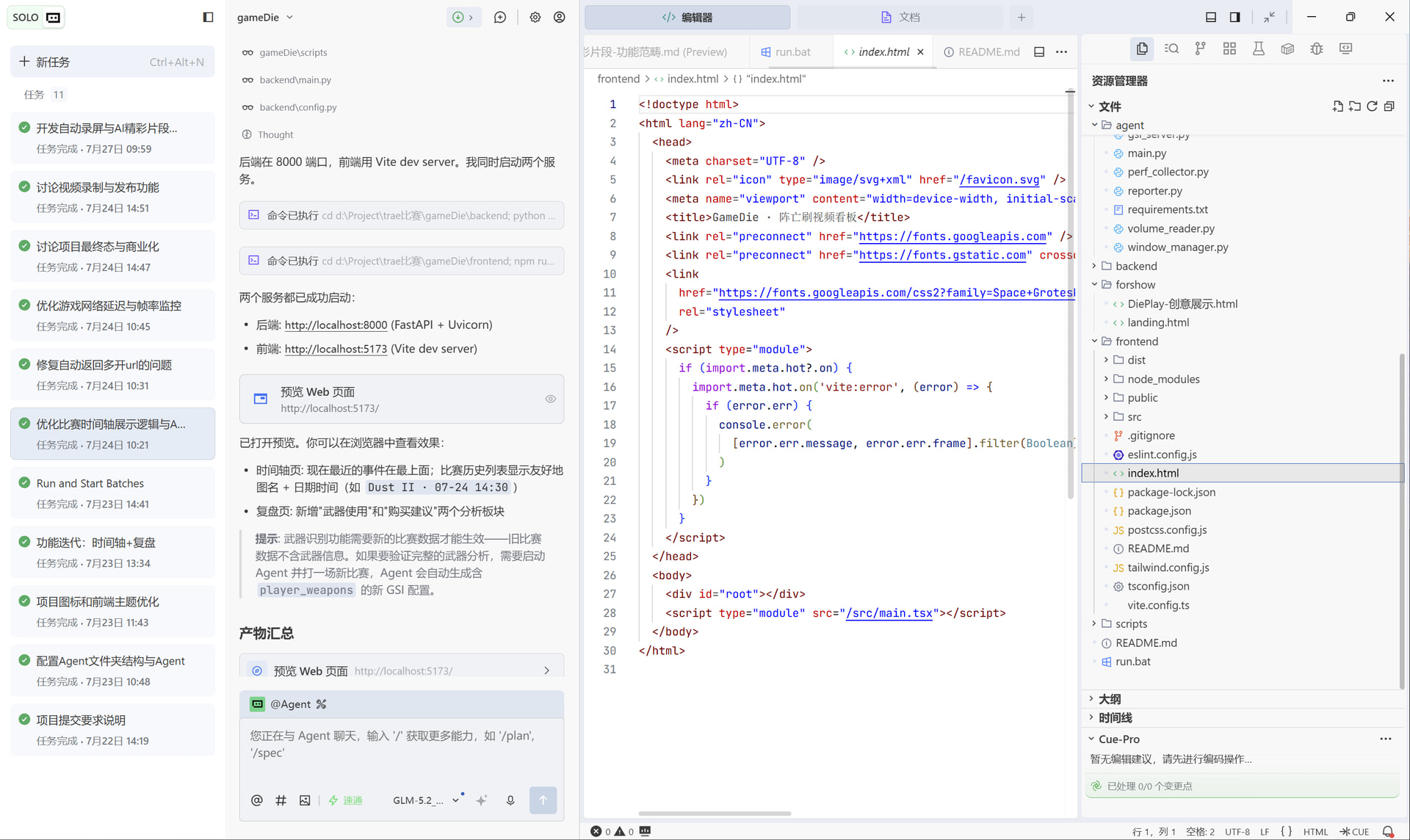Create a new folder in explorer
Screen dimensions: 1410x840
pos(1354,106)
